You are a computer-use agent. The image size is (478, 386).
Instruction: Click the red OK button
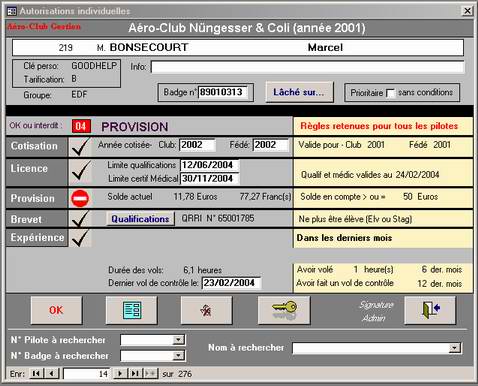(56, 310)
